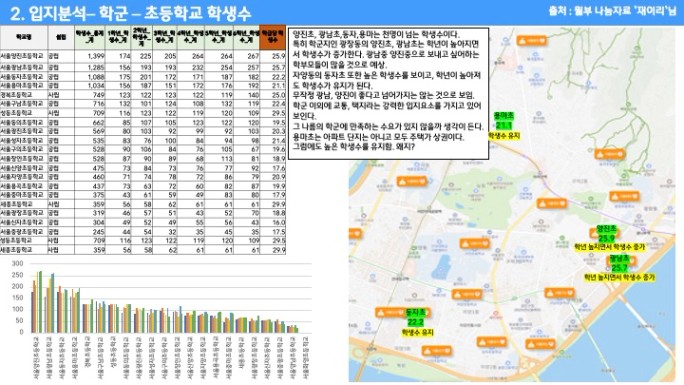Select the orange '학급당 학생수' column header
Screen dimensions: 684x385
tap(273, 37)
